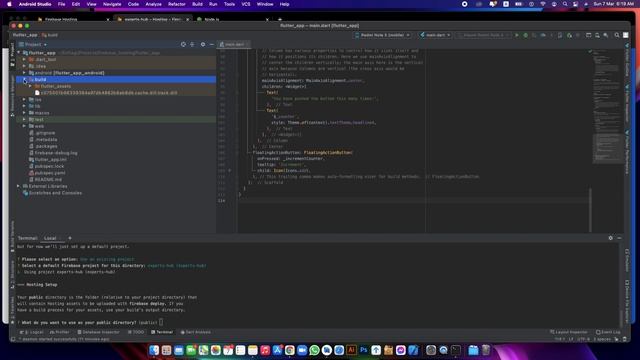
Task: Open Trash in the dock
Action: [486, 350]
